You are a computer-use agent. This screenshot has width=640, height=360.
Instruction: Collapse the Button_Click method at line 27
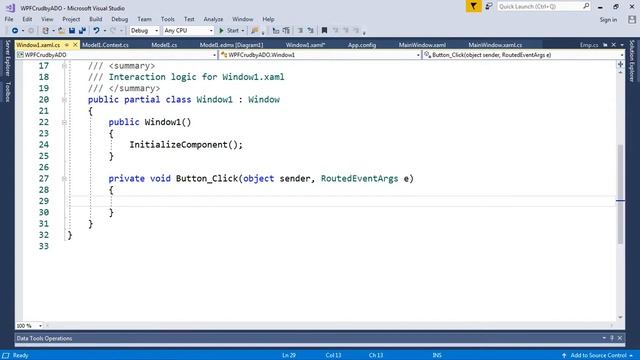[x=64, y=178]
